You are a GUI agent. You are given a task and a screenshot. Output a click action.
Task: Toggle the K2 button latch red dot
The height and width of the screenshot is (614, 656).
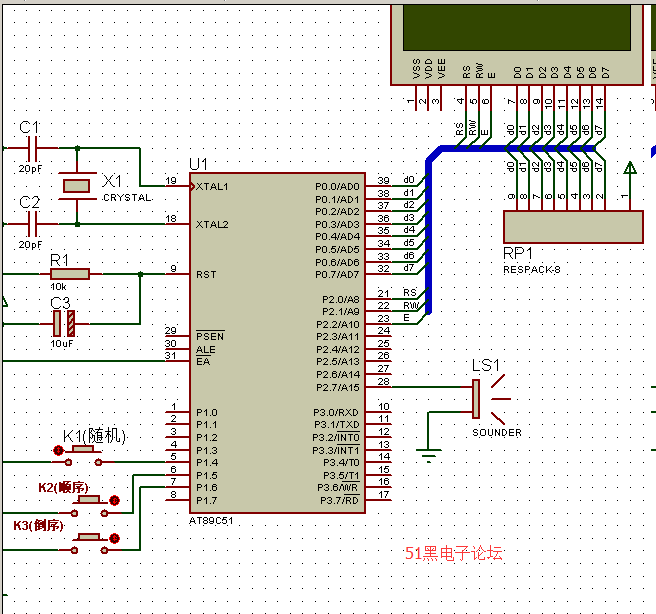pos(114,500)
